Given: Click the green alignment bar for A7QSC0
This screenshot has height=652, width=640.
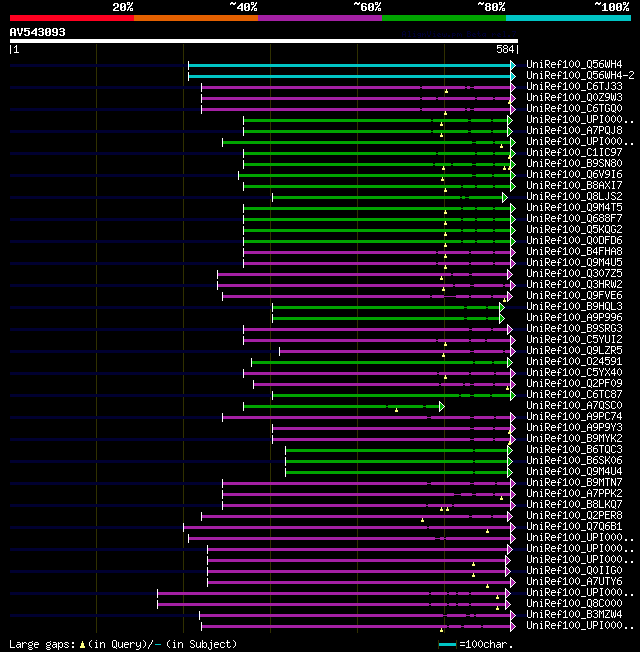Looking at the screenshot, I should point(341,406).
